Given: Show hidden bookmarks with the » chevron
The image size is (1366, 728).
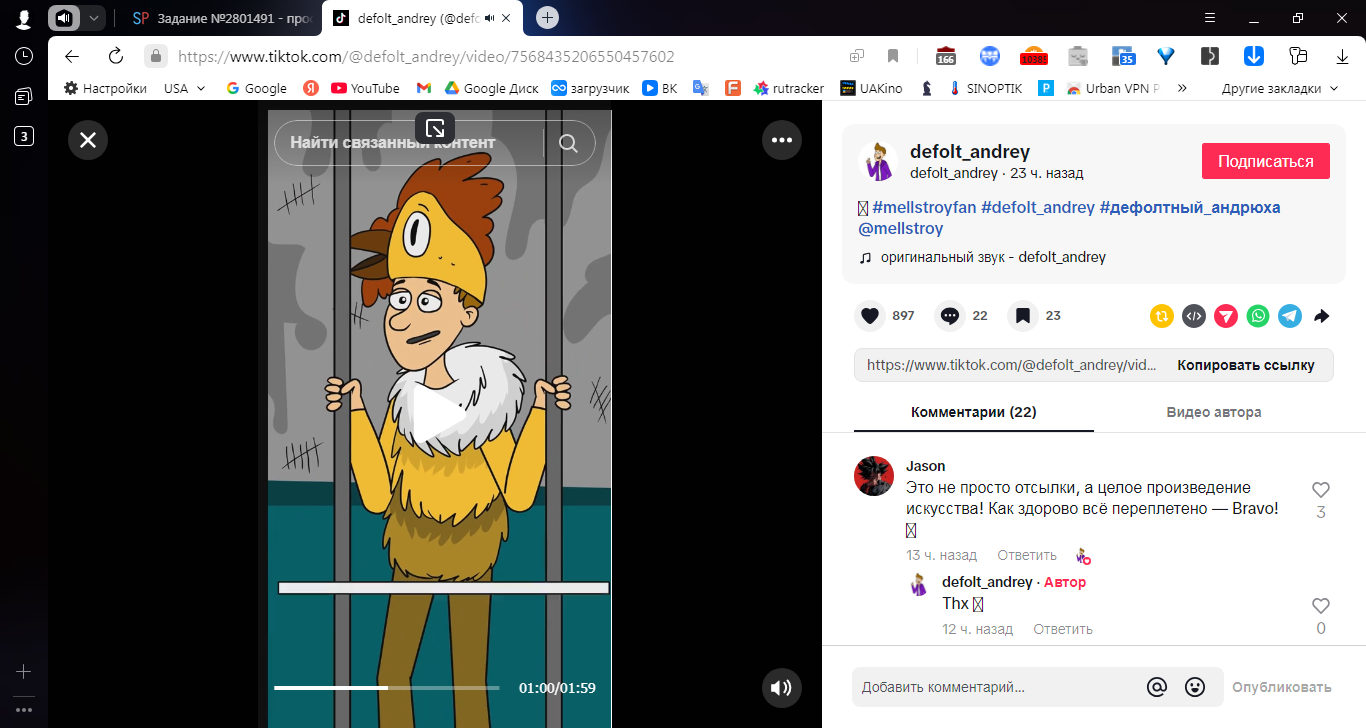Looking at the screenshot, I should [1182, 88].
